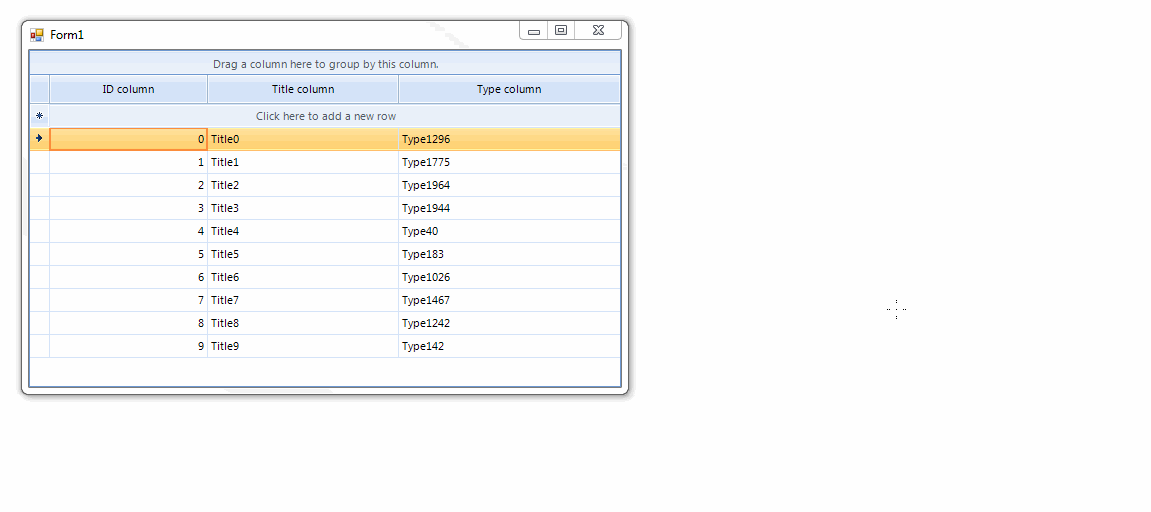Click the row header of Title5 row
This screenshot has height=512, width=1151.
click(39, 254)
